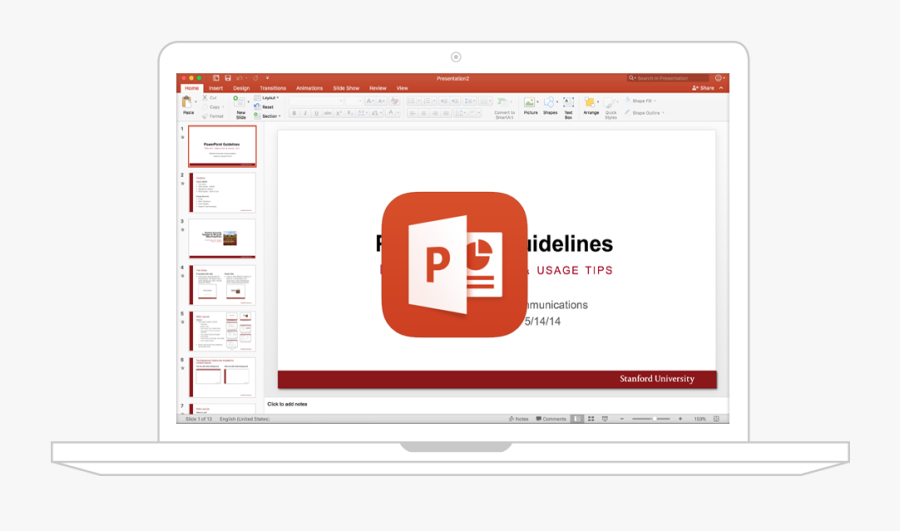The width and height of the screenshot is (900, 531).
Task: Open the Paste options arrow
Action: (196, 102)
